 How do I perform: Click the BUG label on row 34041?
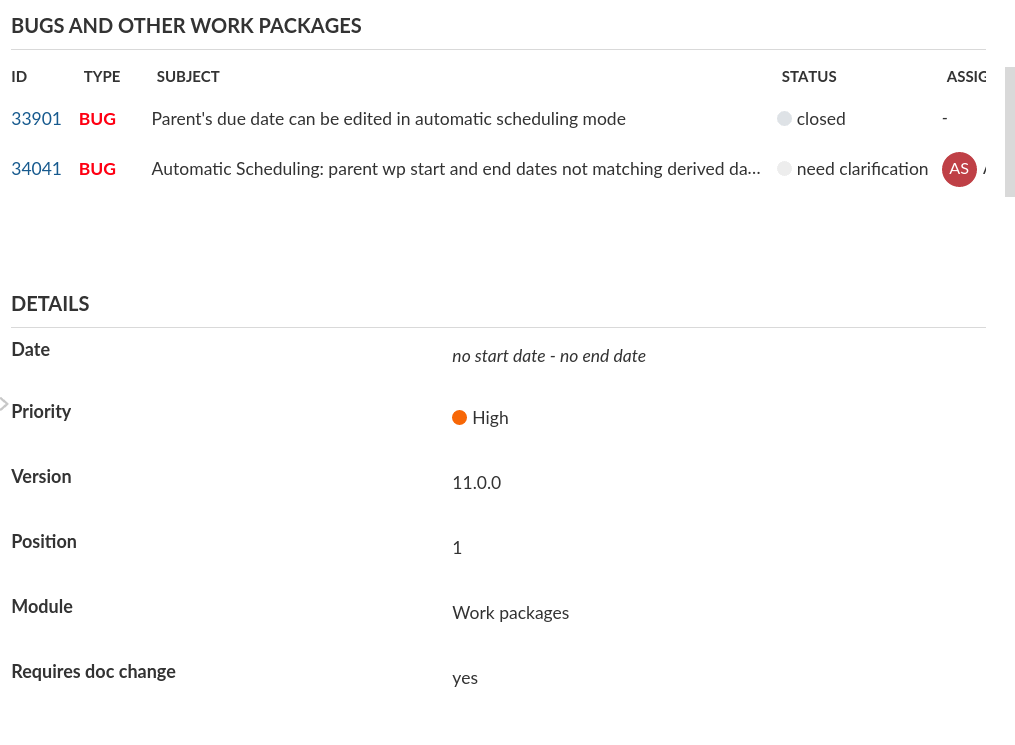point(97,169)
